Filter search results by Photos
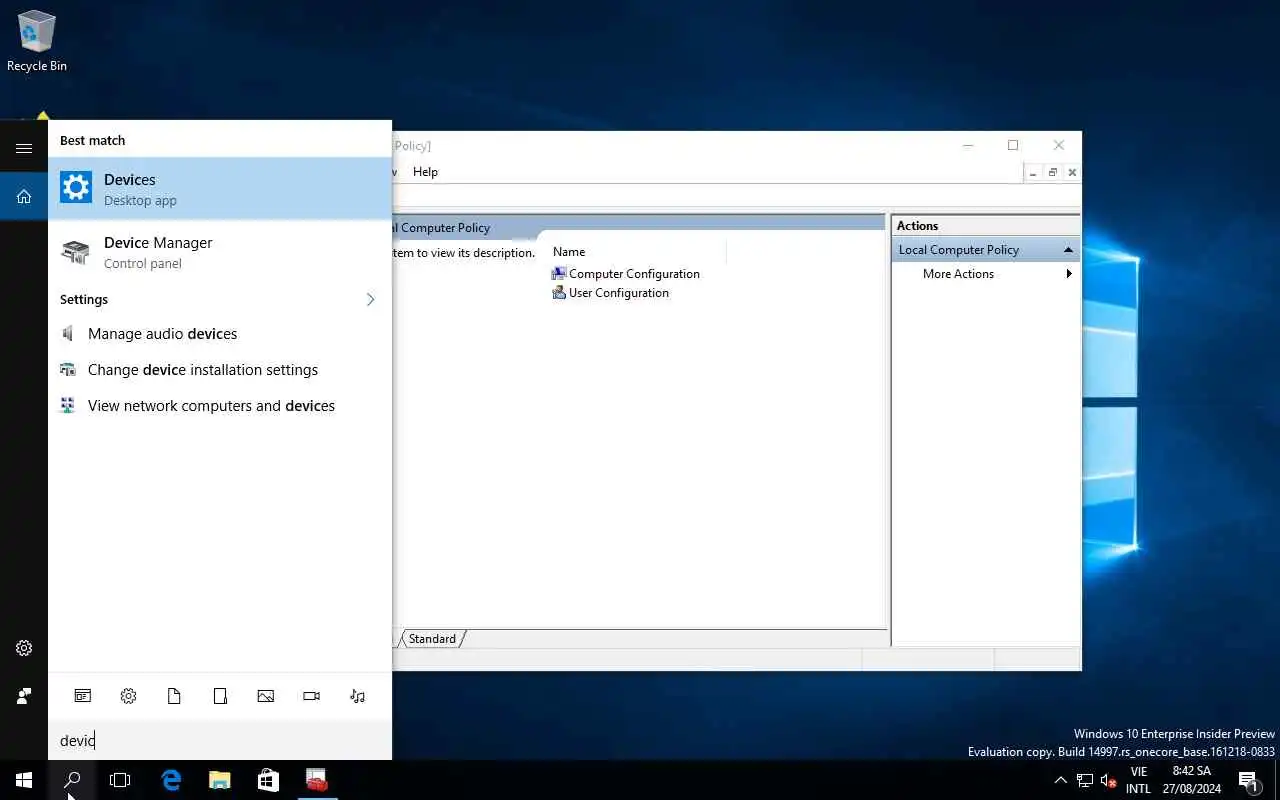This screenshot has width=1280, height=800. (x=266, y=696)
